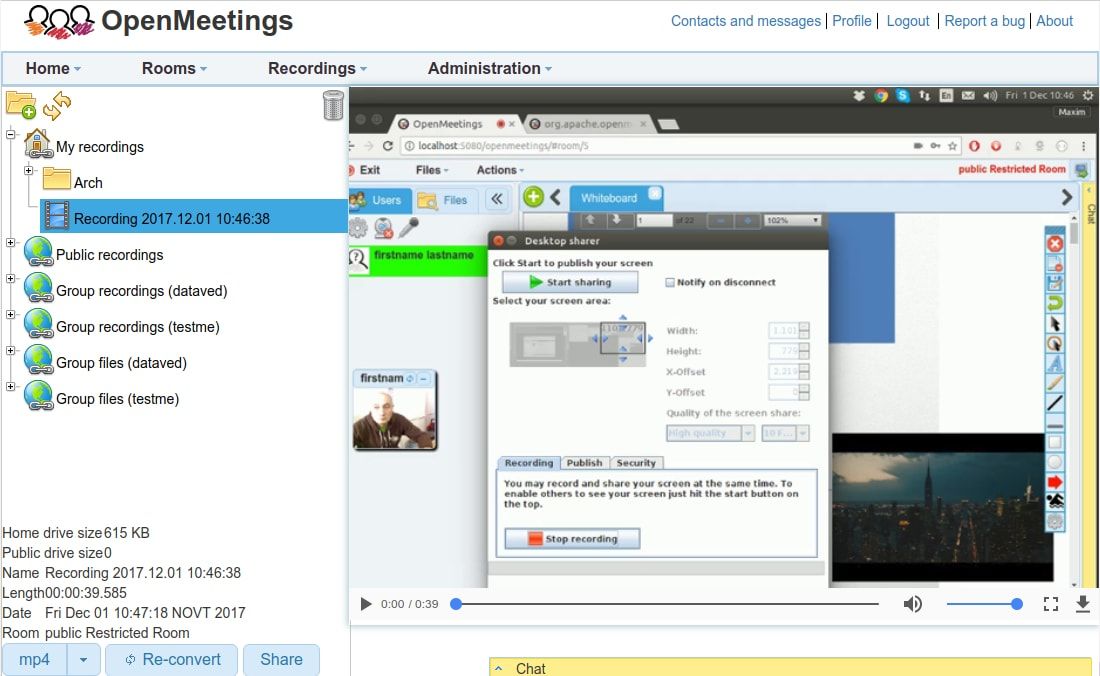
Task: Mute the video player audio
Action: coord(912,604)
